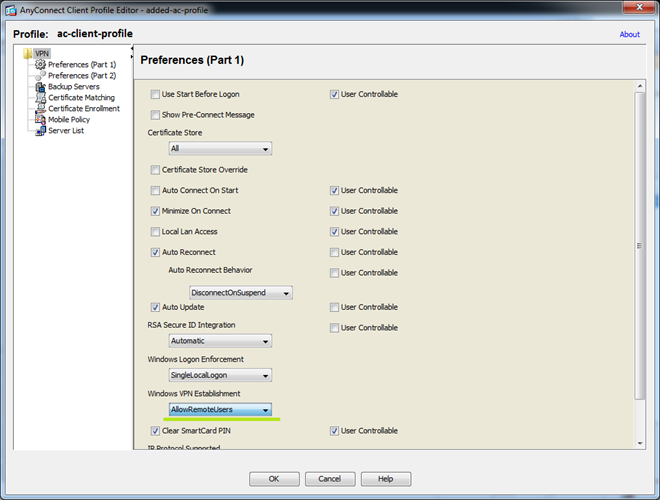The image size is (660, 500).
Task: Click the preferences scrollbar down arrow
Action: [x=640, y=443]
